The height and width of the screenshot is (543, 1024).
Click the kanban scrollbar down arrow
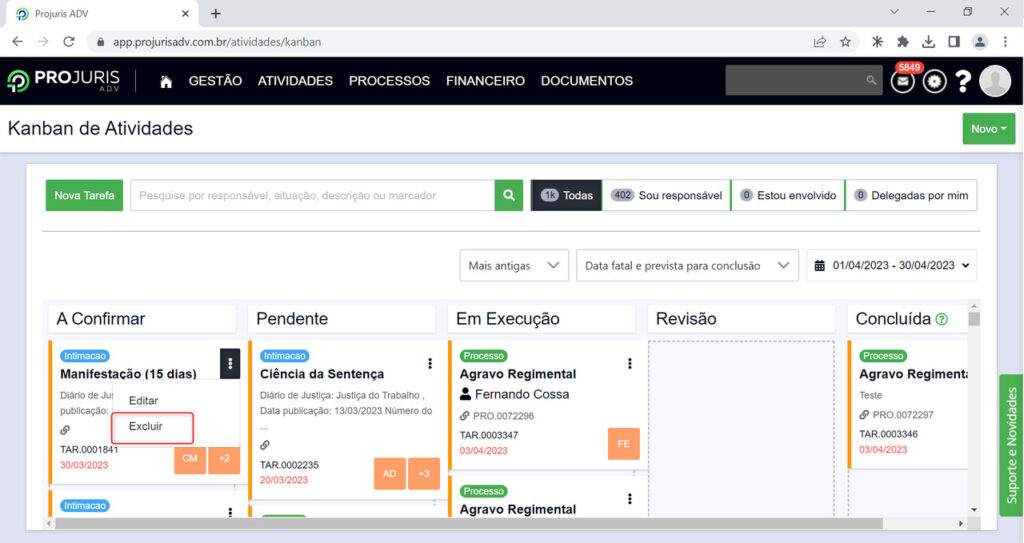pyautogui.click(x=974, y=510)
